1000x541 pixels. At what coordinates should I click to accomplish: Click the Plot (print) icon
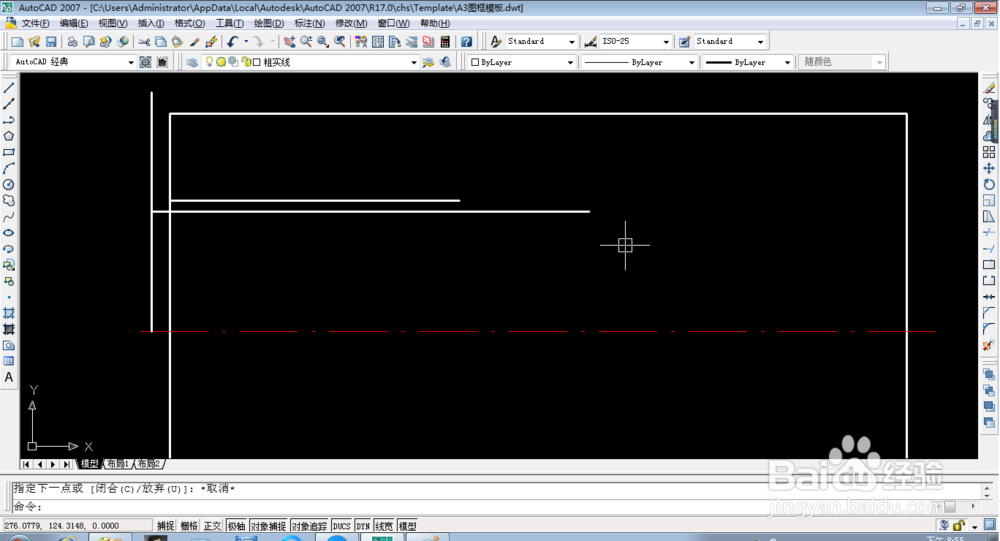[x=72, y=41]
